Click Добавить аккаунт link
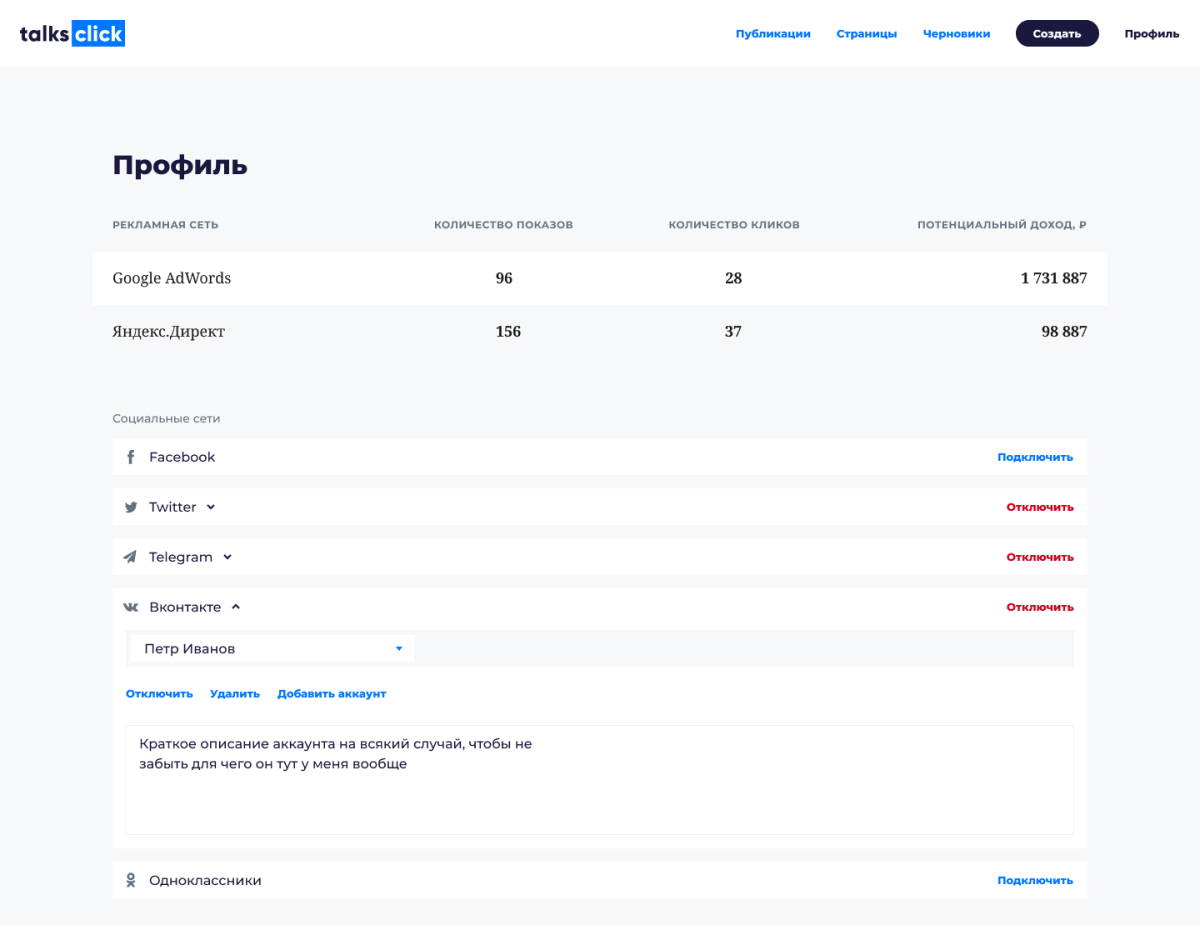1200x925 pixels. pyautogui.click(x=332, y=694)
